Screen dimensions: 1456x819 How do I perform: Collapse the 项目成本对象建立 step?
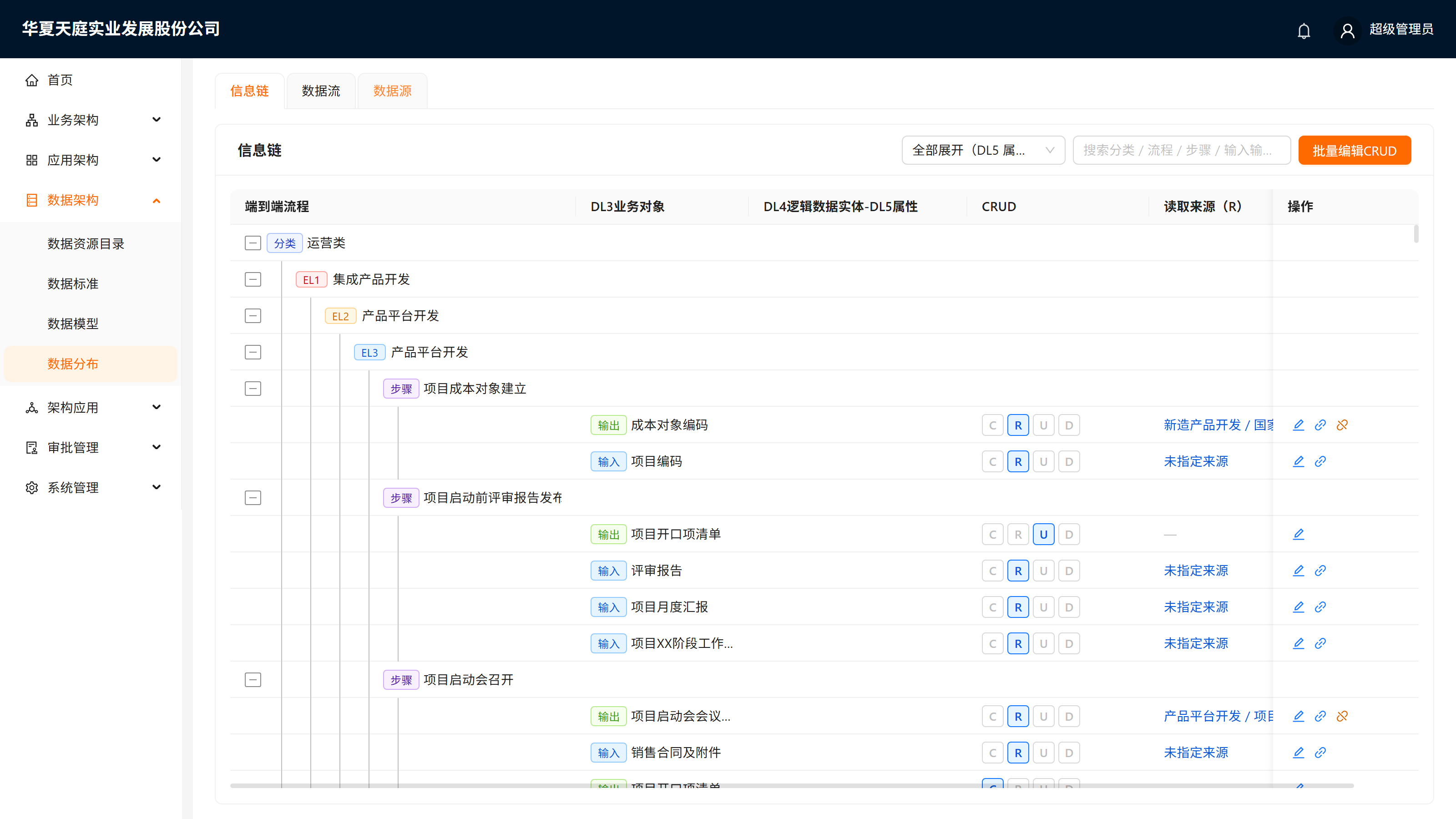click(x=253, y=388)
